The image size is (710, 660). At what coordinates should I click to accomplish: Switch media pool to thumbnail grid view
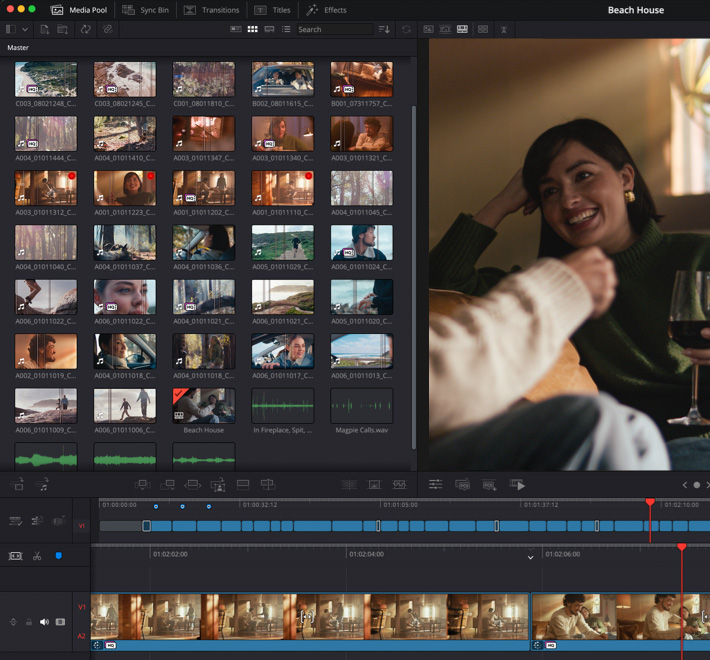(x=253, y=30)
